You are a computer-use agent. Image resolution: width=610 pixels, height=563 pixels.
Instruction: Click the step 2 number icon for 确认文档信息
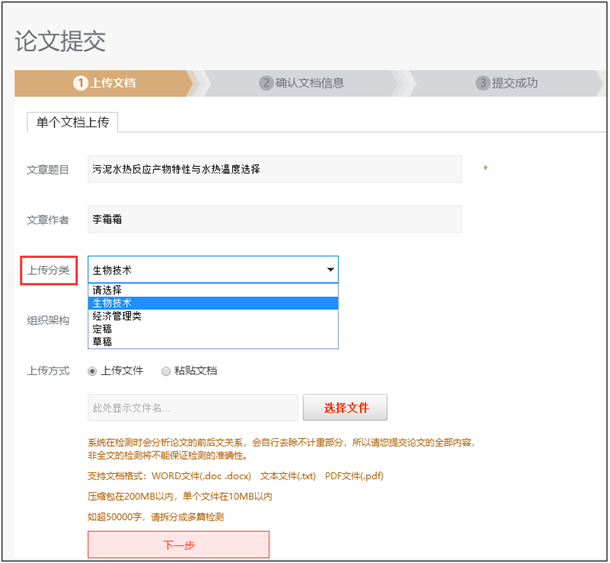pyautogui.click(x=266, y=83)
